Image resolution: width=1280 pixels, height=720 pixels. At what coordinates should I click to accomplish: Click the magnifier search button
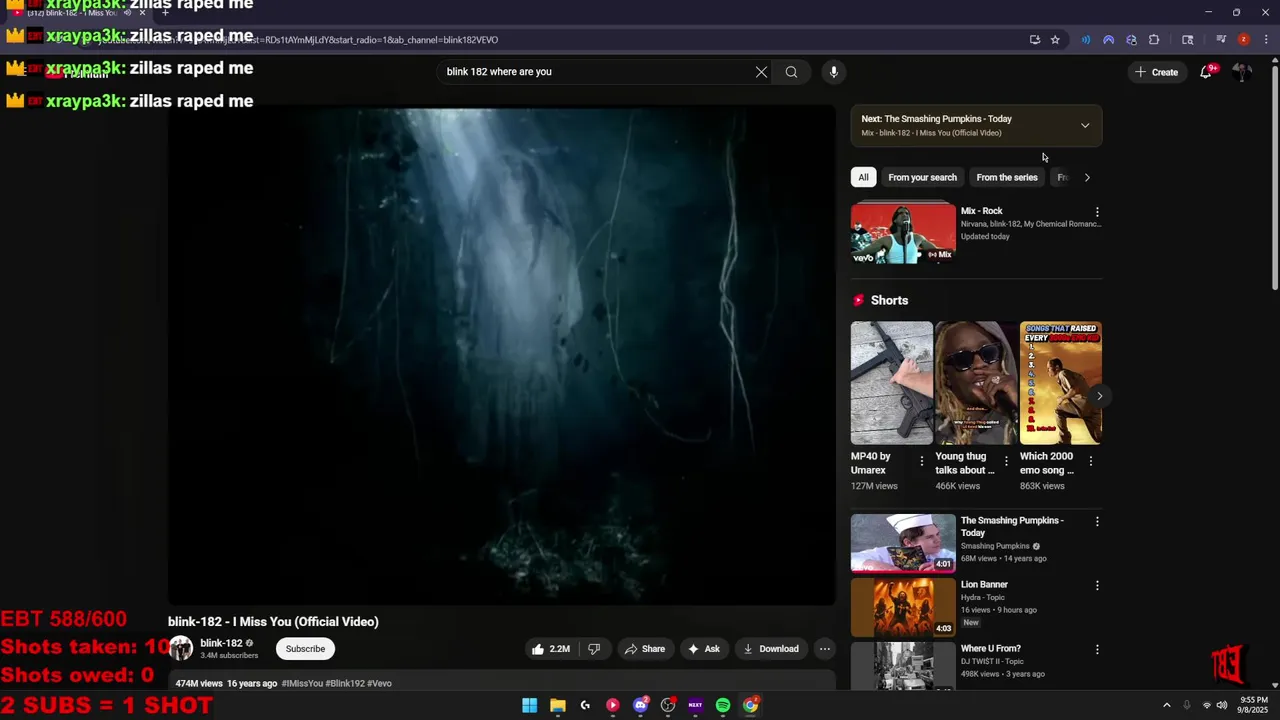coord(791,72)
